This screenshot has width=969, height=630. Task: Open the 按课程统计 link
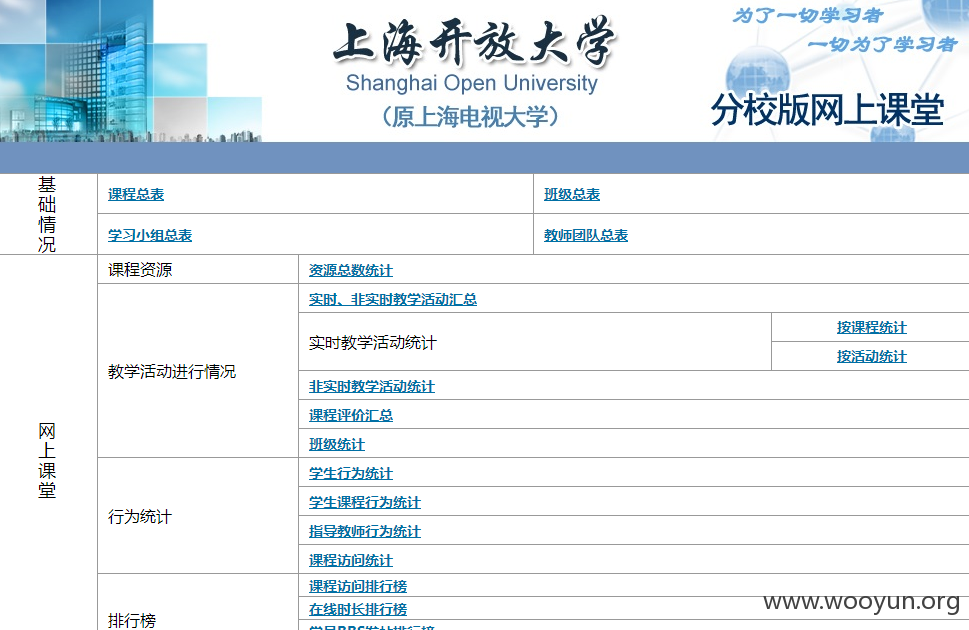(x=871, y=328)
